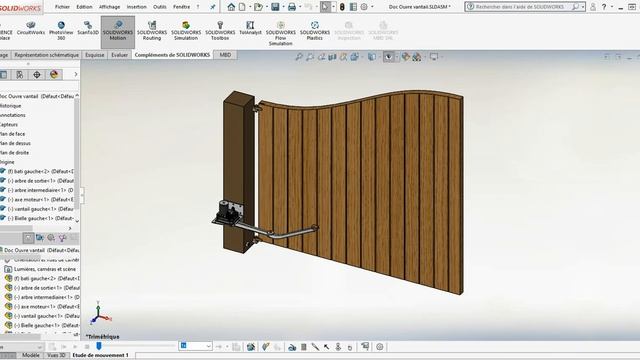This screenshot has width=640, height=360.
Task: Select Etude de mouvement 1 tab
Action: pos(100,355)
